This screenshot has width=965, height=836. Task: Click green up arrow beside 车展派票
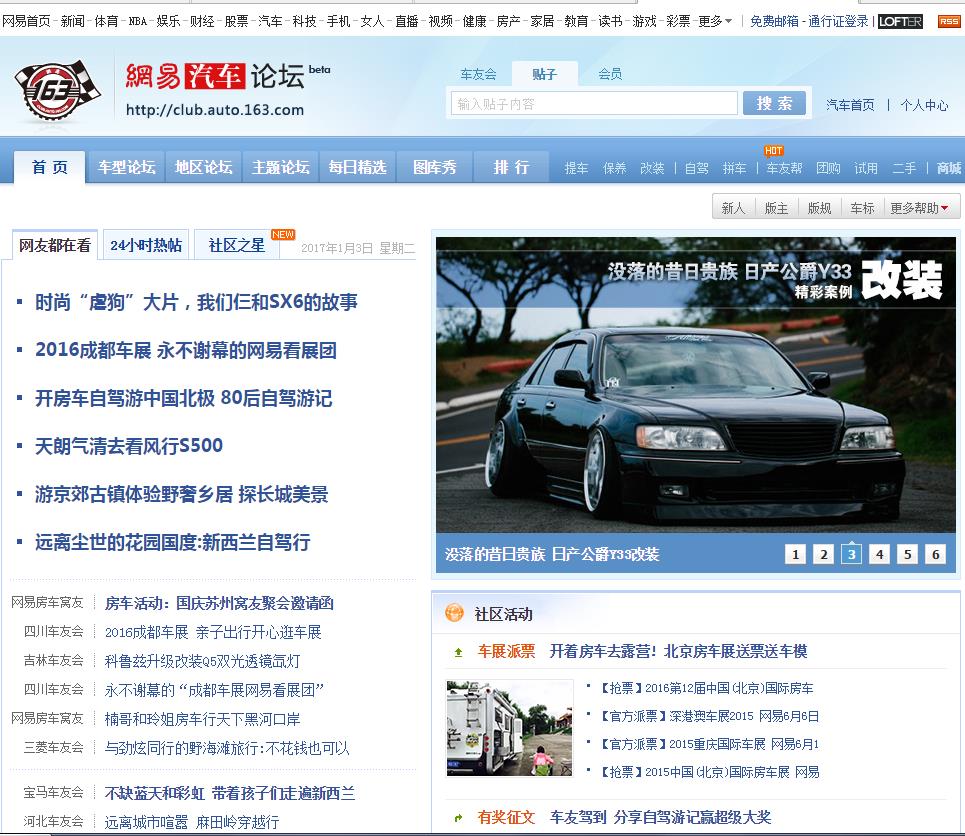pyautogui.click(x=458, y=652)
